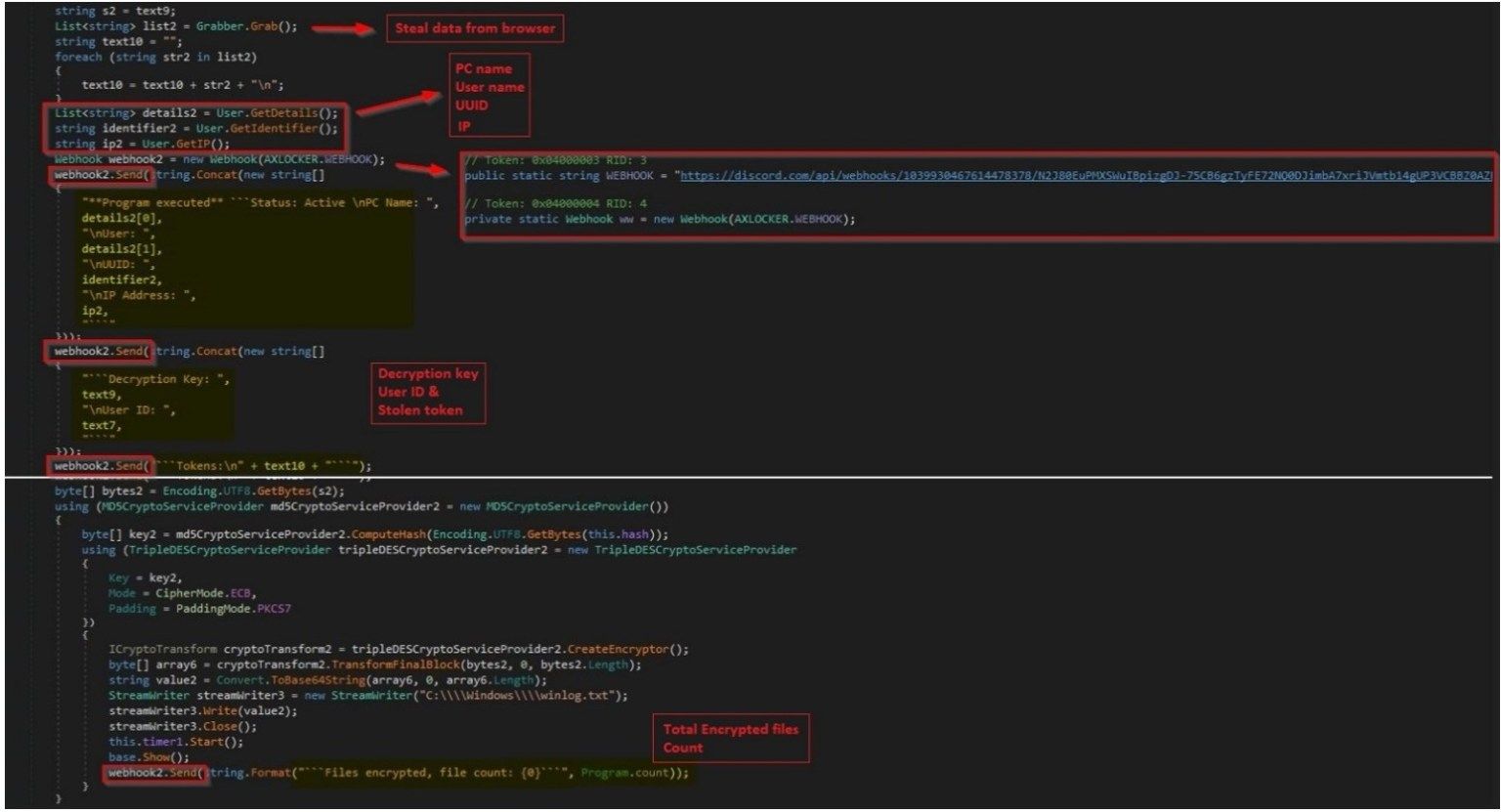Click the "details2[0]," array entry
This screenshot has width=1501, height=812.
pos(117,219)
